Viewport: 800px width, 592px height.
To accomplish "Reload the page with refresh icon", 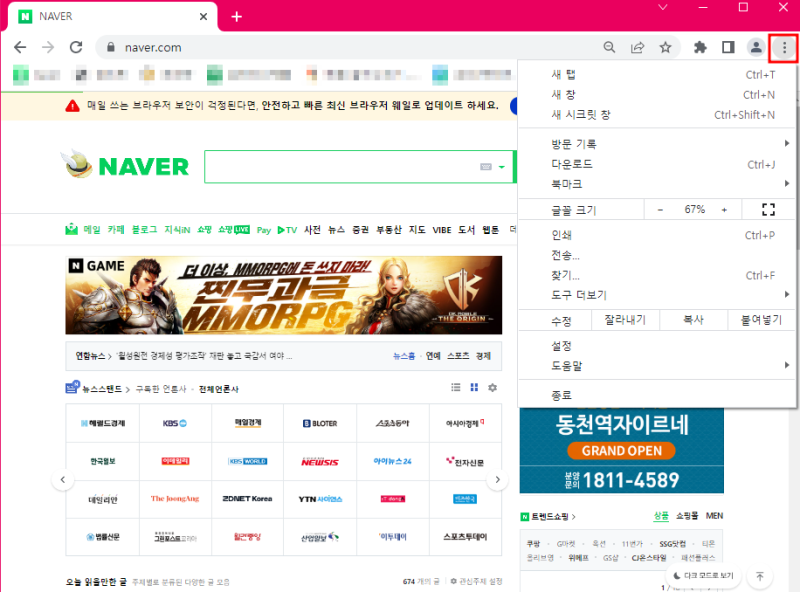I will (x=76, y=47).
